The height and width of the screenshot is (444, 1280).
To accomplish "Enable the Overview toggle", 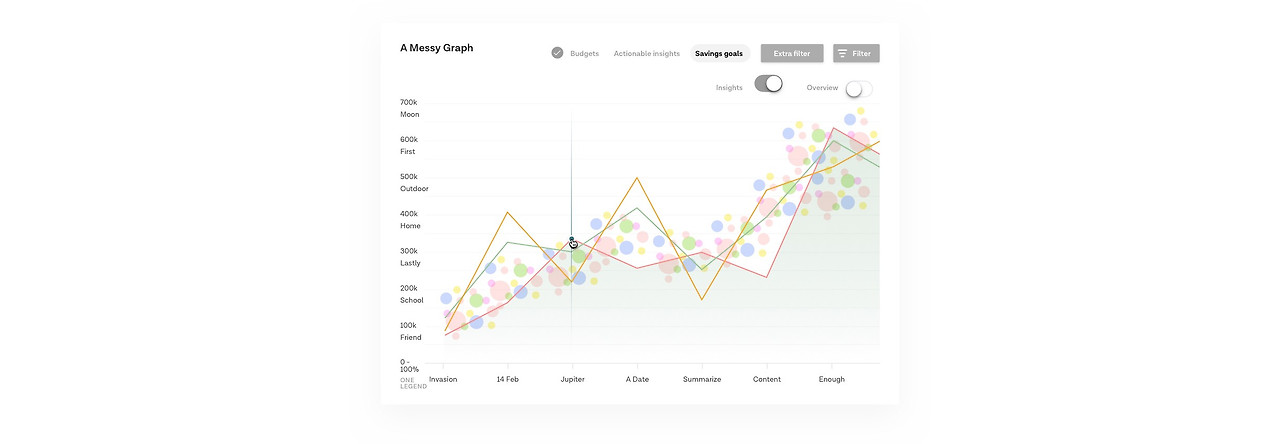I will (859, 89).
